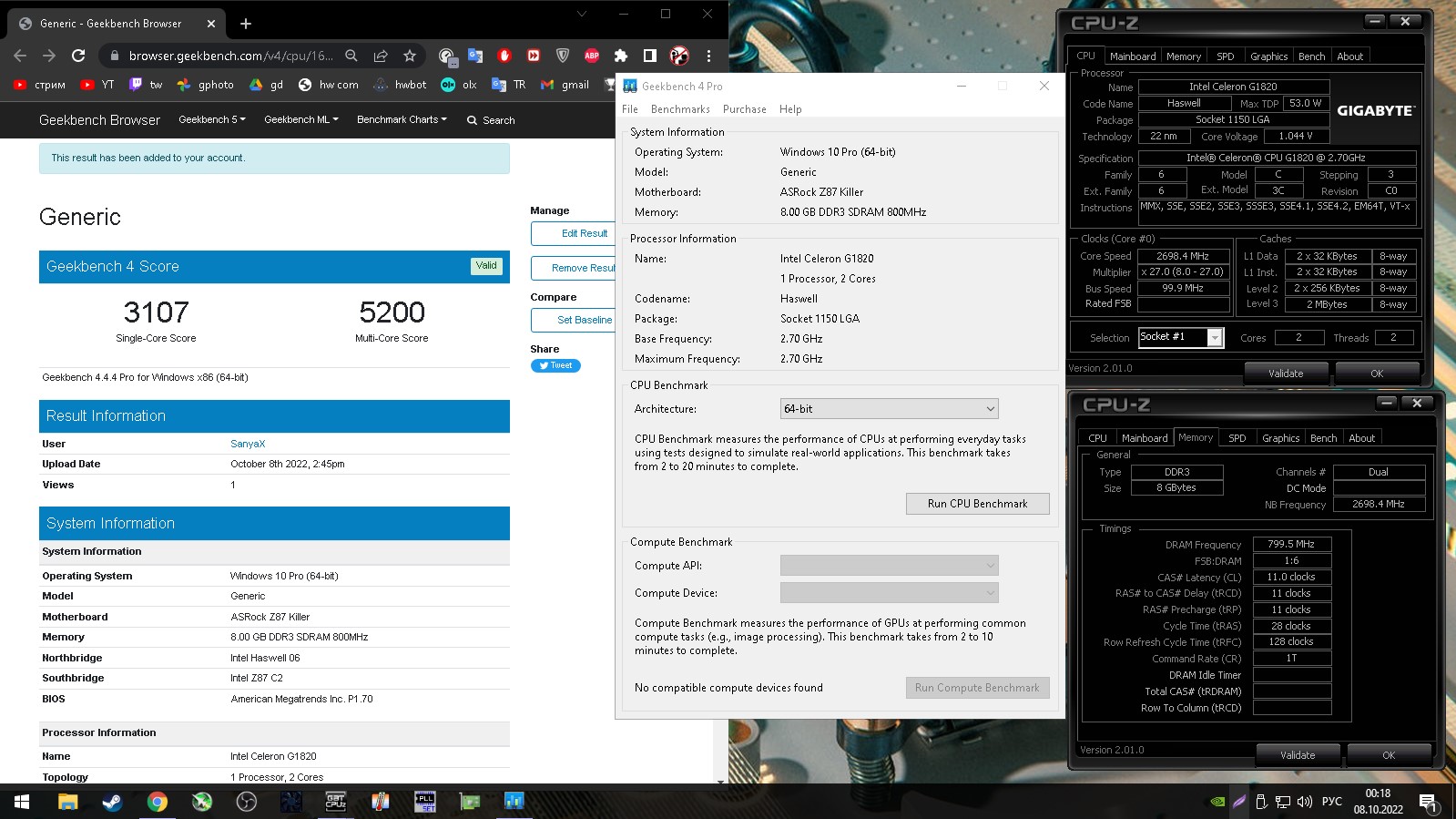Open the page zoom magnifier in address bar
Screen dimensions: 1456x819
click(351, 56)
